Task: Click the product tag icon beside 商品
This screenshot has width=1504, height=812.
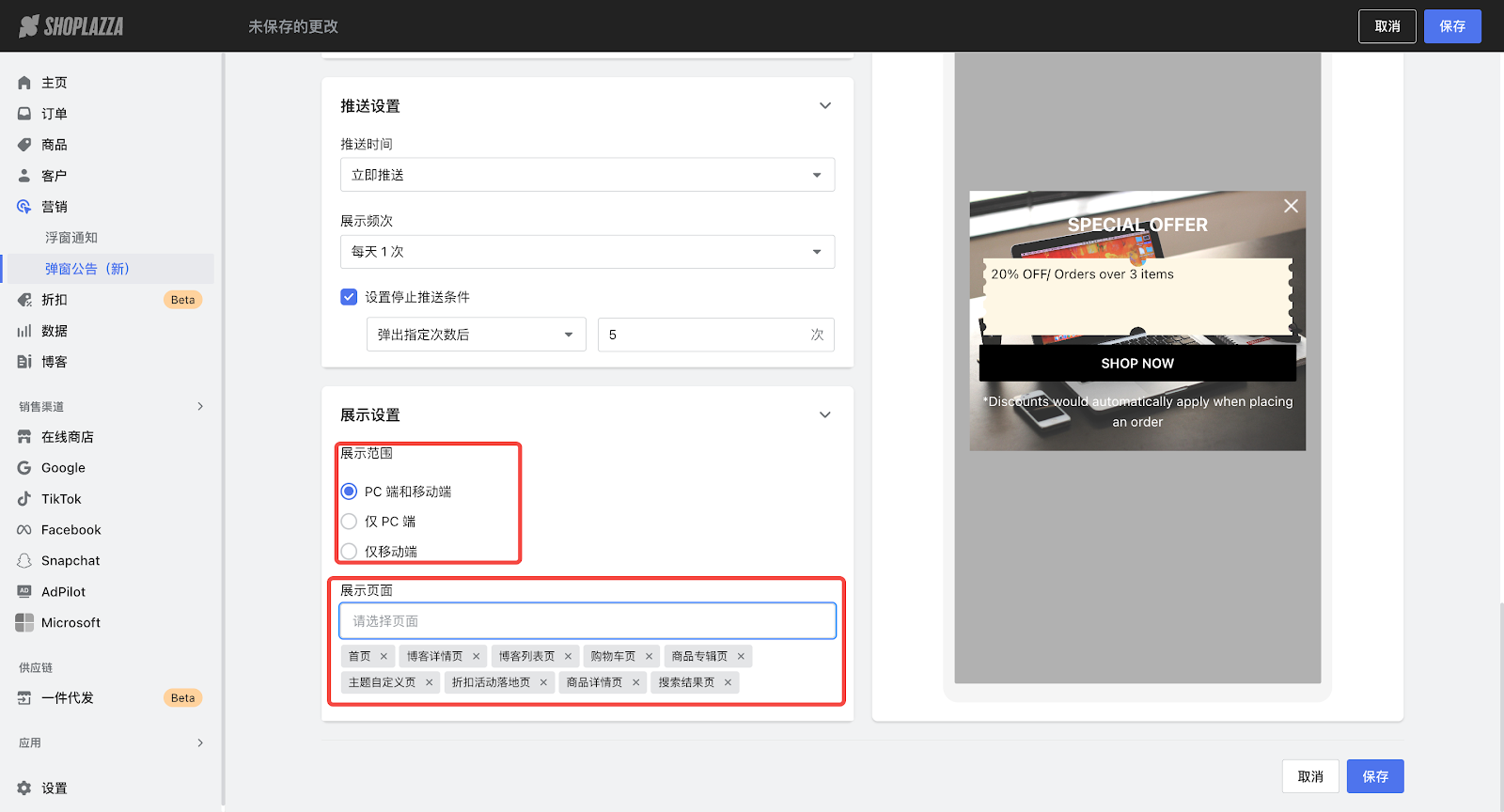Action: [24, 145]
